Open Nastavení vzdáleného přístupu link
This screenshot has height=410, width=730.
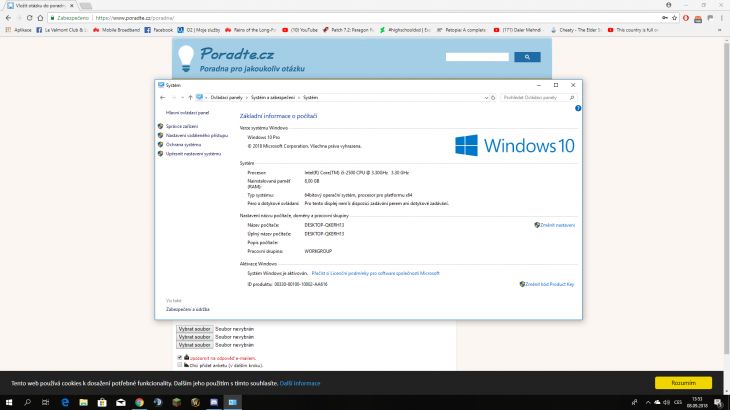pos(197,135)
